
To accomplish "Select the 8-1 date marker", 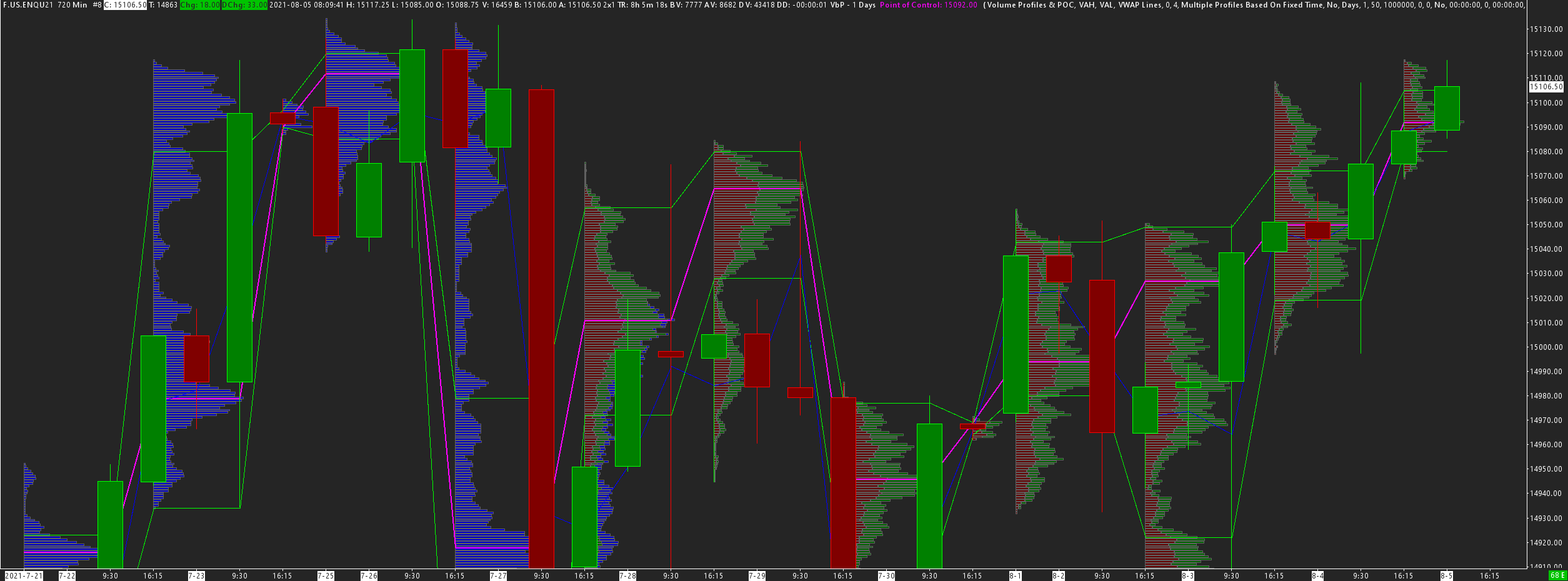I will pyautogui.click(x=1016, y=575).
